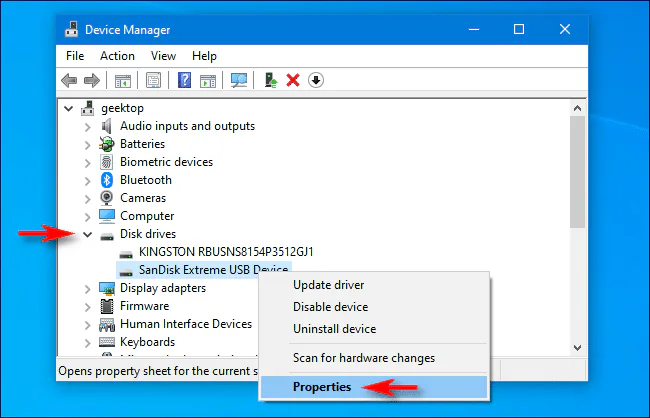Open the File menu
Viewport: 650px width, 418px height.
click(75, 56)
